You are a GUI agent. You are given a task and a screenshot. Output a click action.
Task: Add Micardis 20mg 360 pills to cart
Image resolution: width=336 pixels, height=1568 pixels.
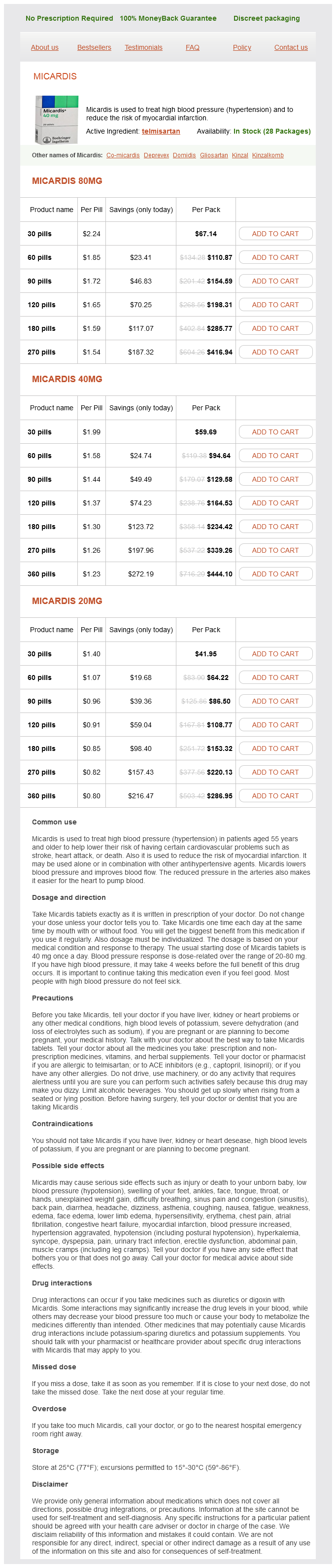275,795
